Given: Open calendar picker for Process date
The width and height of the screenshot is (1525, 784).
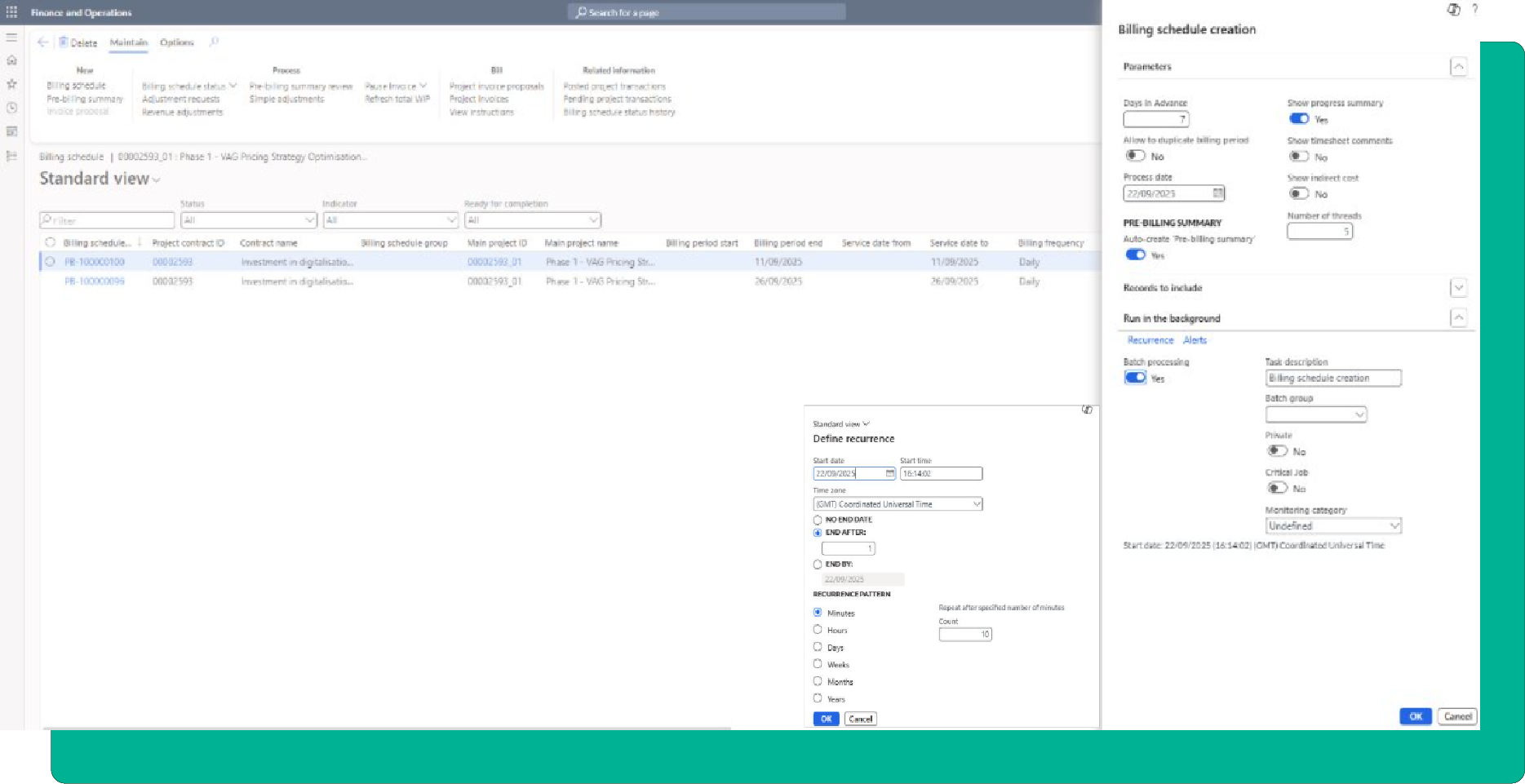Looking at the screenshot, I should point(1217,193).
